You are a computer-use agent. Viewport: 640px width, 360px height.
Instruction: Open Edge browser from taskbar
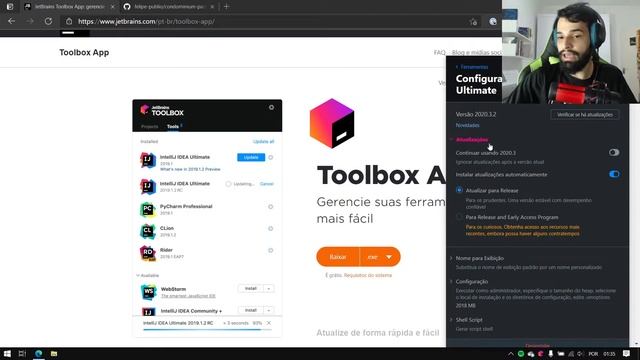[38, 354]
